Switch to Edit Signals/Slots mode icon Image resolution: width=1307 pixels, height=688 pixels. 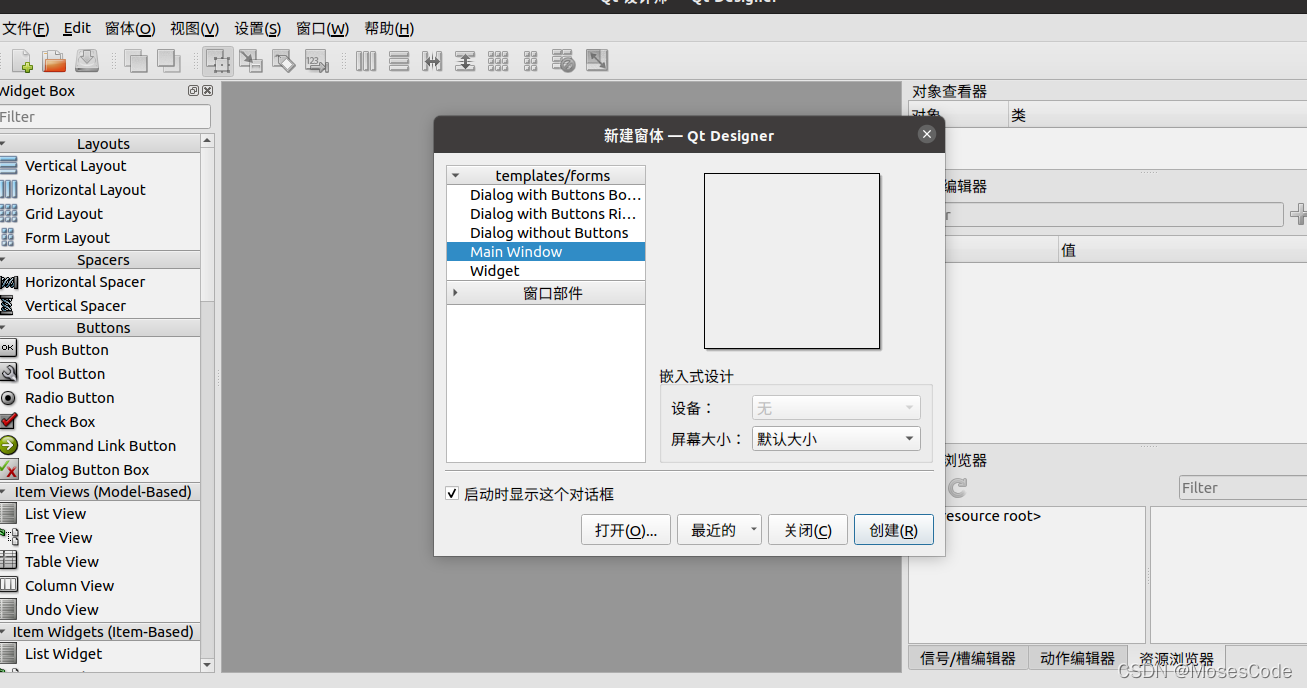pyautogui.click(x=251, y=61)
